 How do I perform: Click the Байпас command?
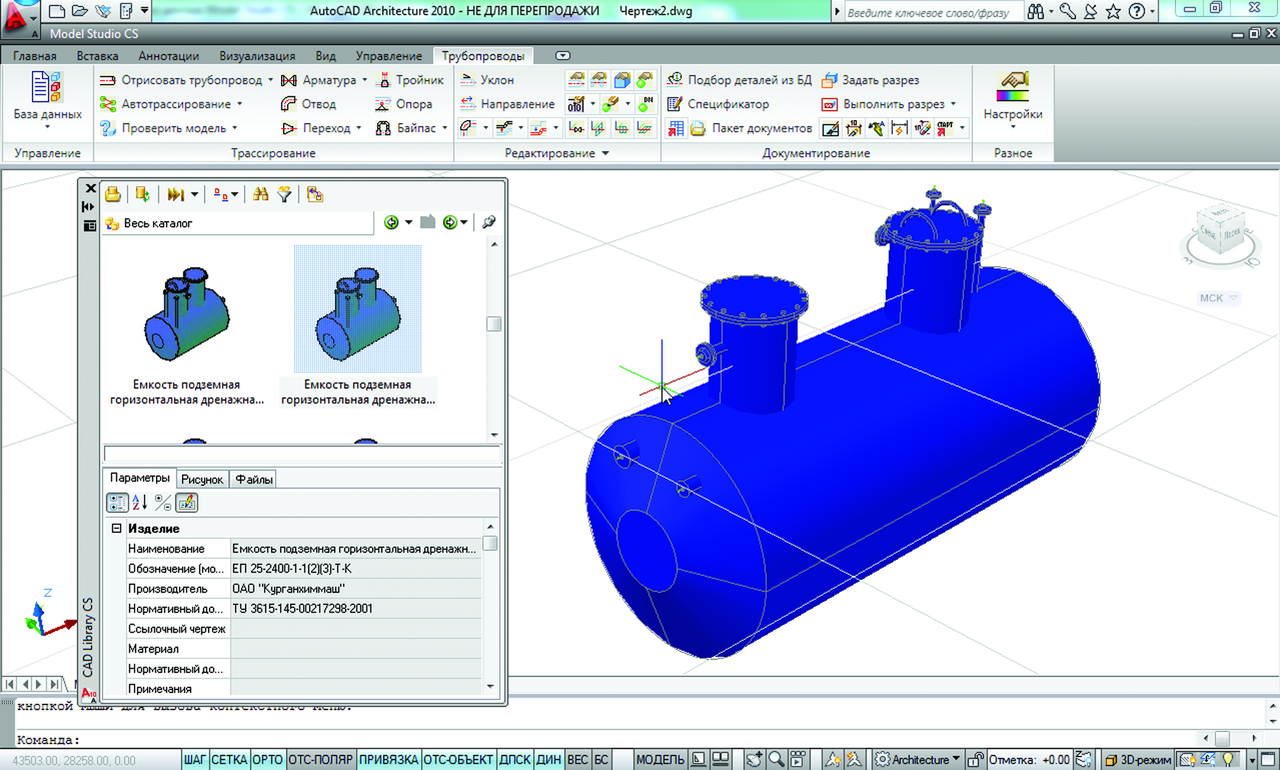[x=411, y=128]
